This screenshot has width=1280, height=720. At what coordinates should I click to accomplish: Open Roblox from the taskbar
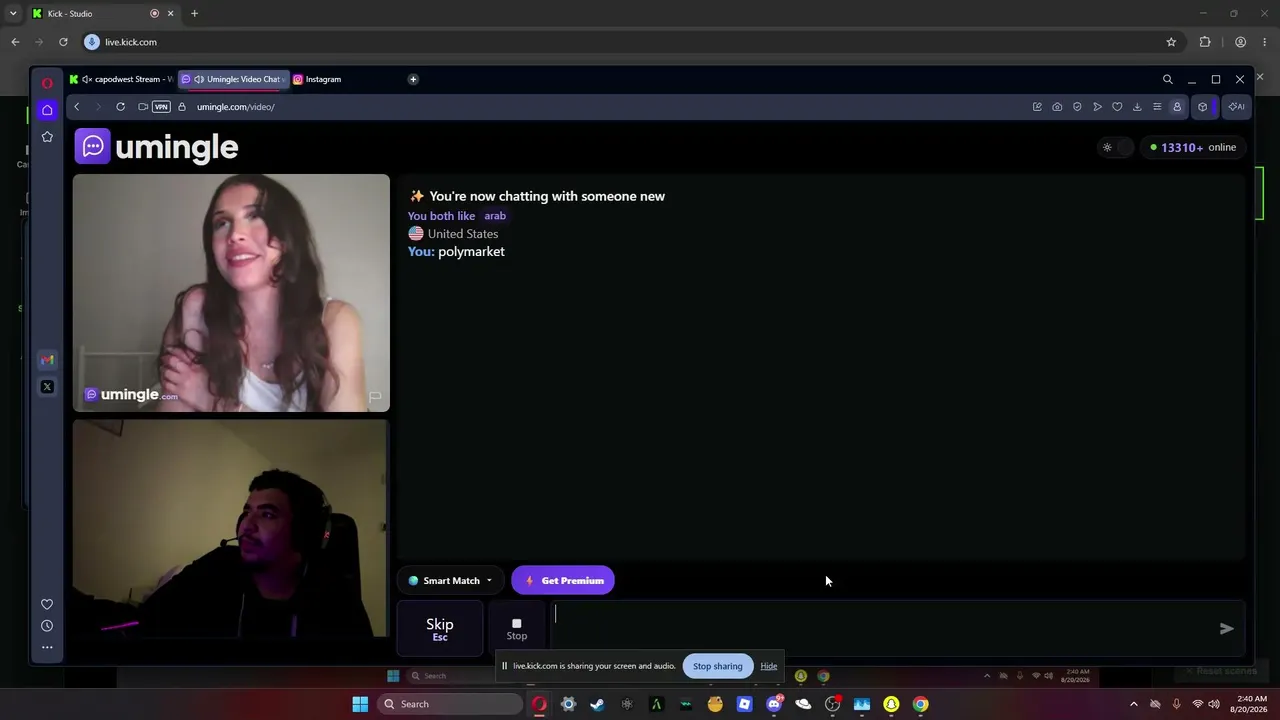pyautogui.click(x=744, y=704)
